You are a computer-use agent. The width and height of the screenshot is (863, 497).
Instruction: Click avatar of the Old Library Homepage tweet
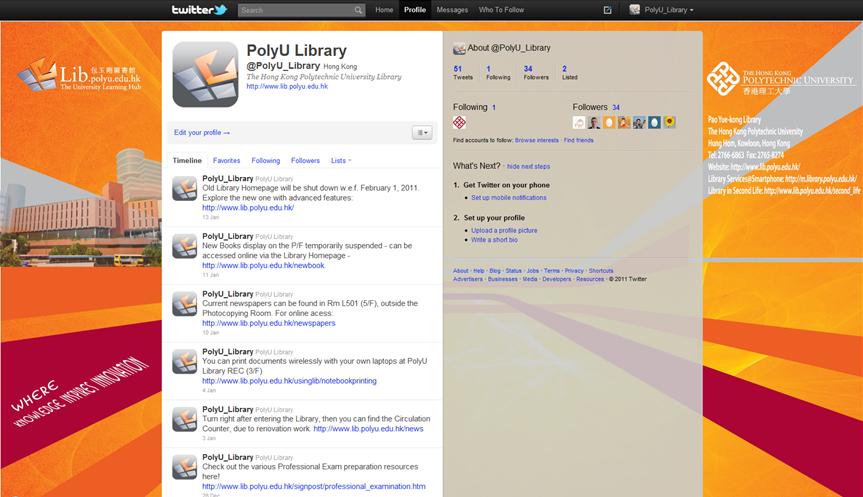point(184,188)
